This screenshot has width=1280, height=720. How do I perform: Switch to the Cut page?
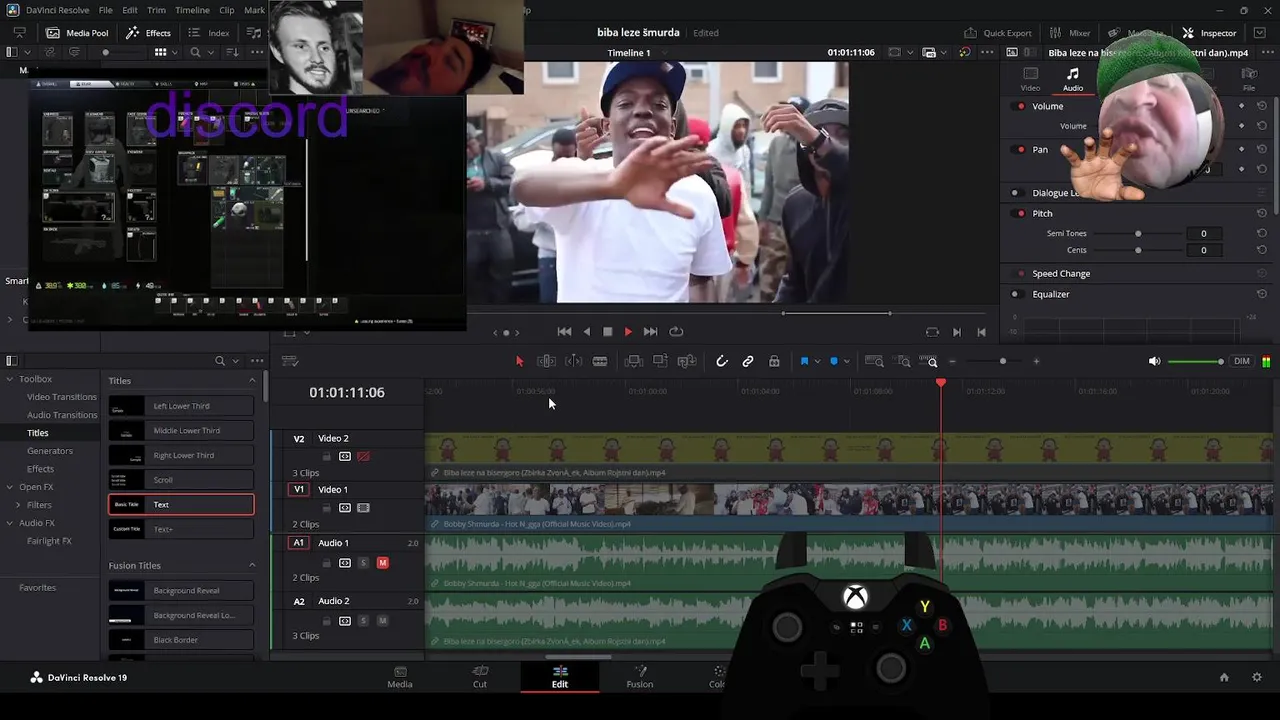coord(480,677)
